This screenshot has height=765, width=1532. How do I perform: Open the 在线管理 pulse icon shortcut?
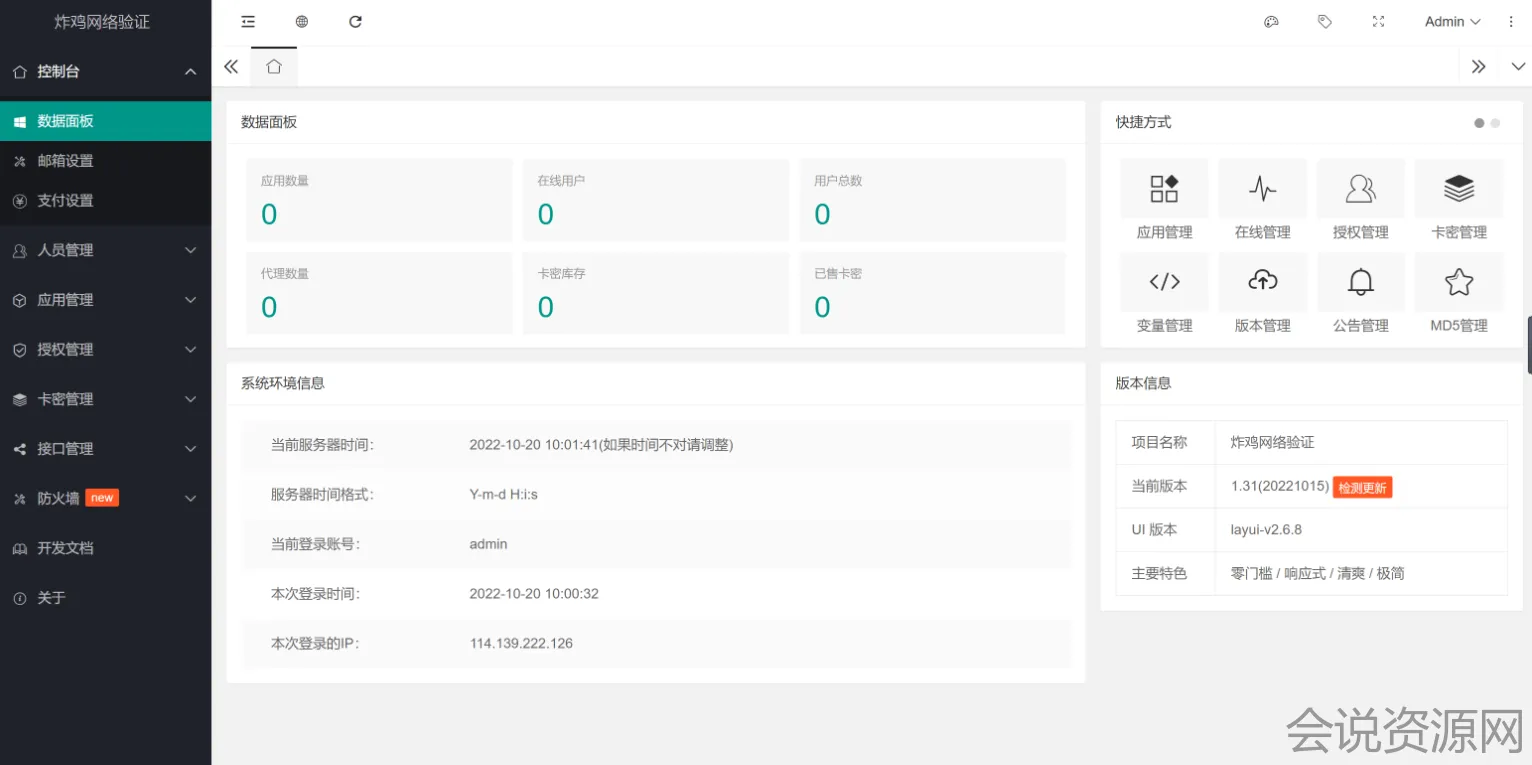coord(1262,189)
